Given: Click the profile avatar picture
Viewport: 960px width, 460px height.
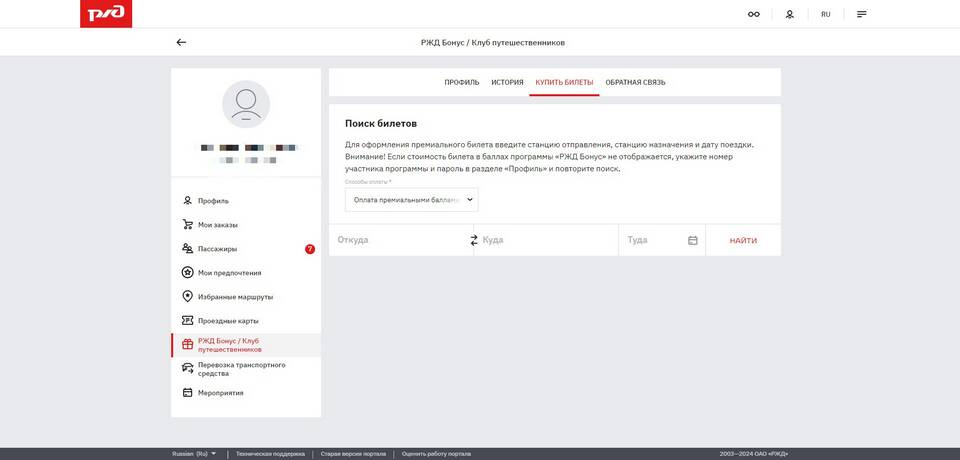Looking at the screenshot, I should (x=246, y=104).
